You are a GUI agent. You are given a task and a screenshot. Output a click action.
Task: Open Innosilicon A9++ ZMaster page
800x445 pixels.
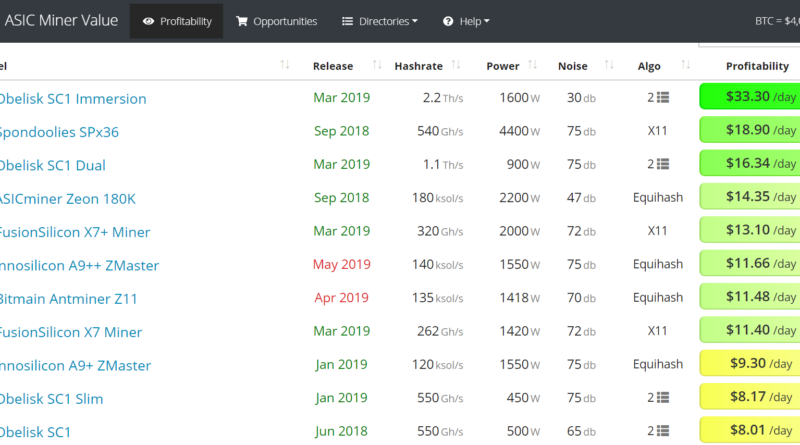[79, 265]
